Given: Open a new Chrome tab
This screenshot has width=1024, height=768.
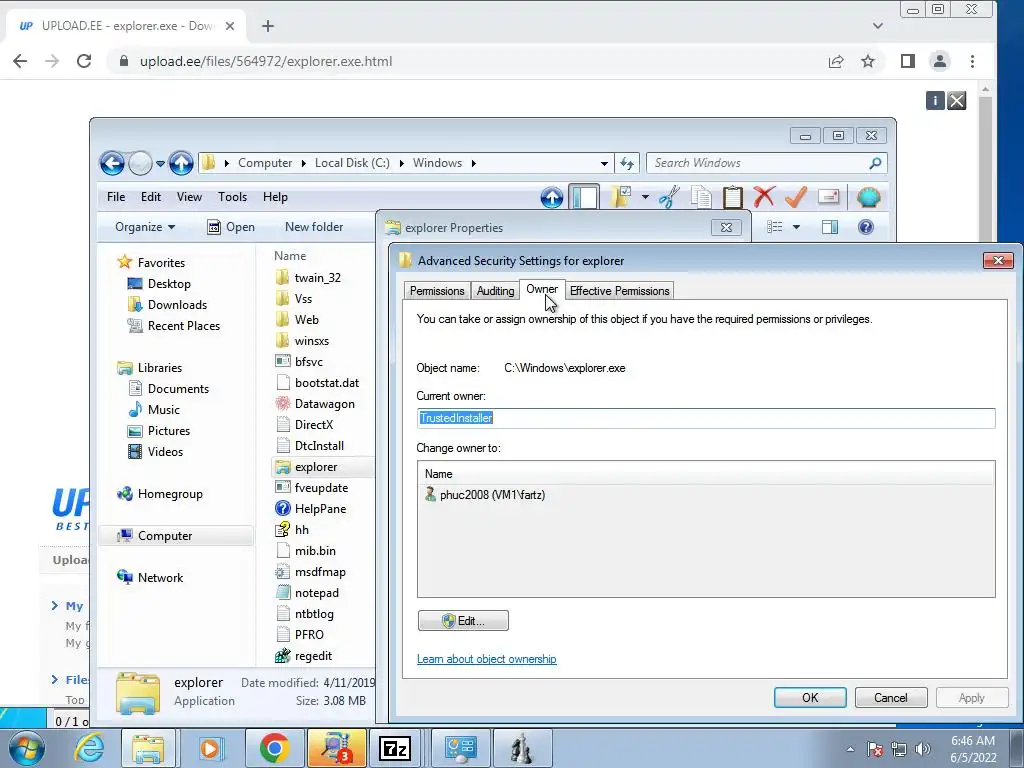Looking at the screenshot, I should (268, 26).
